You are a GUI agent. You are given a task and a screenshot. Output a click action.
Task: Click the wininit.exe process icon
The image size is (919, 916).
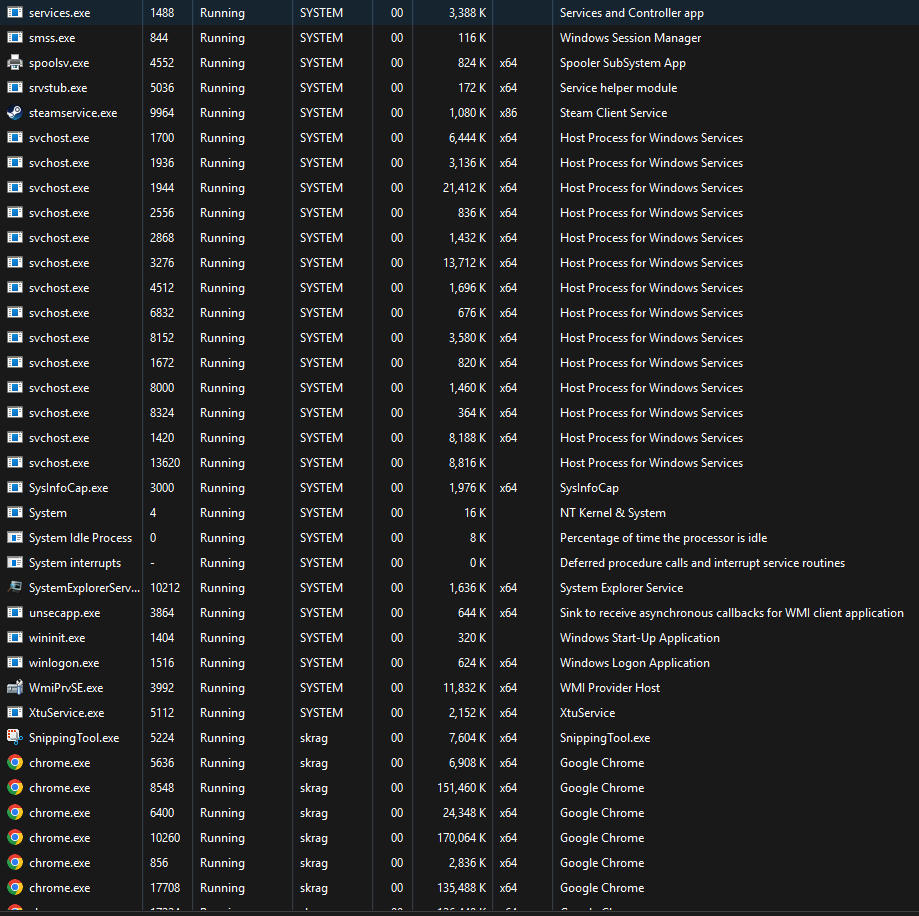point(15,638)
